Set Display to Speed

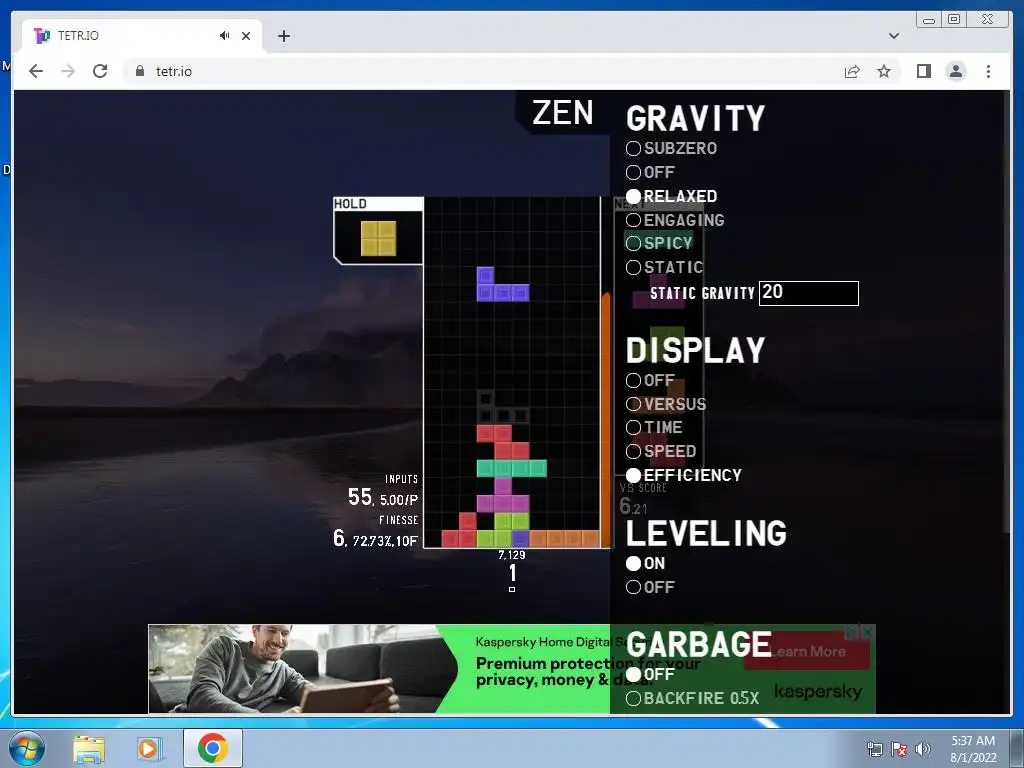(661, 451)
